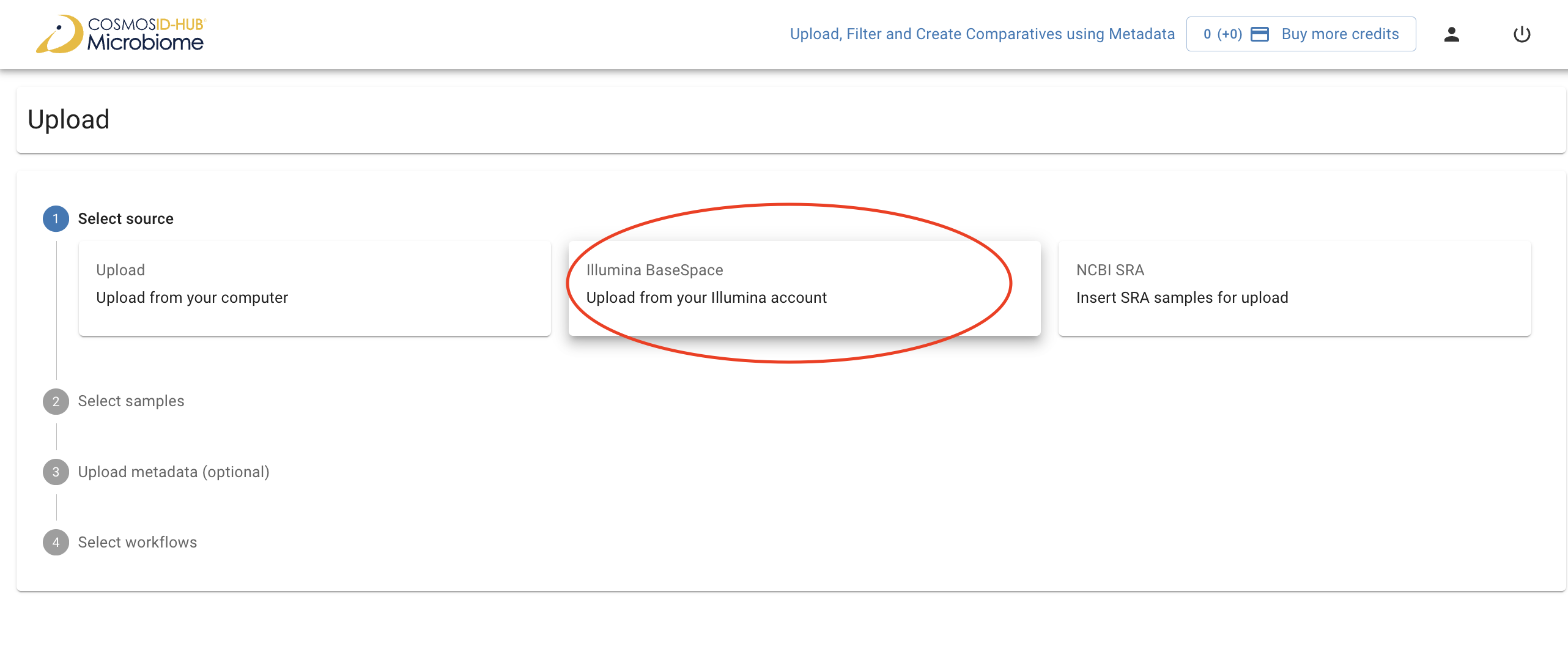The width and height of the screenshot is (1568, 668).
Task: Expand the Select workflows step
Action: tap(138, 543)
